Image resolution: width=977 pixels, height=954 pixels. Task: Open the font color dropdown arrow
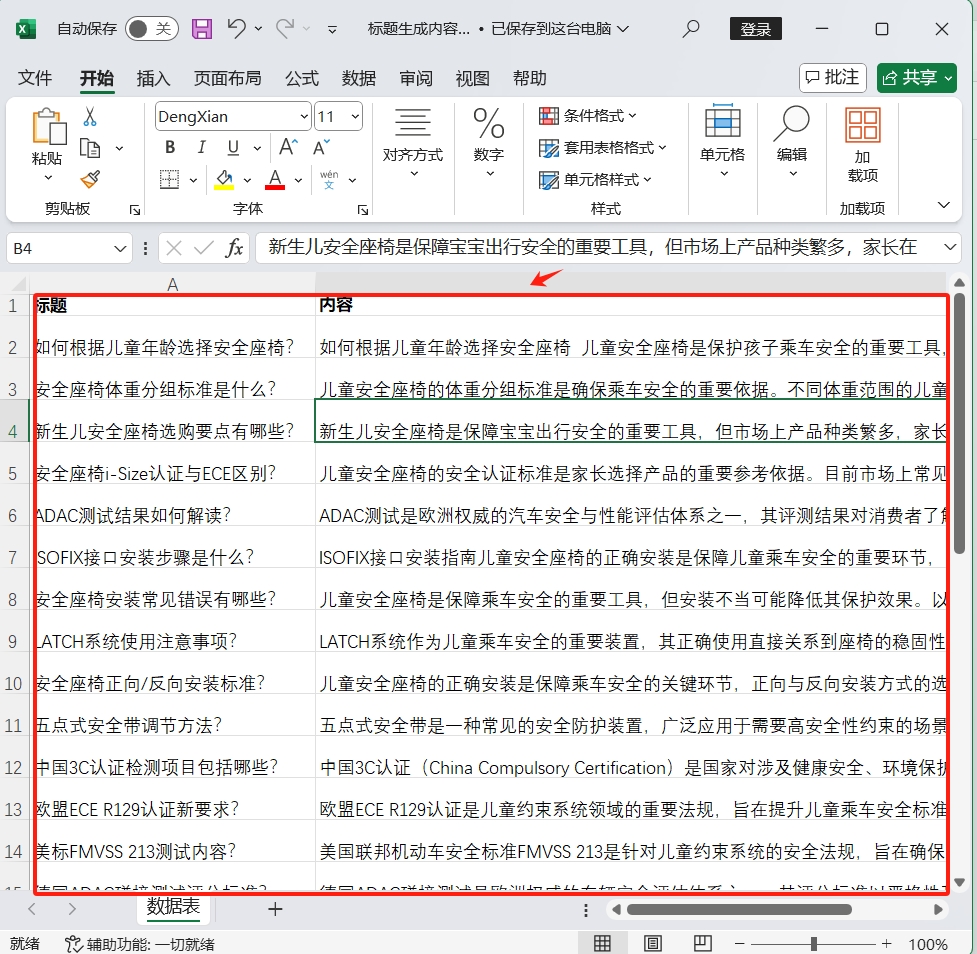[x=298, y=180]
